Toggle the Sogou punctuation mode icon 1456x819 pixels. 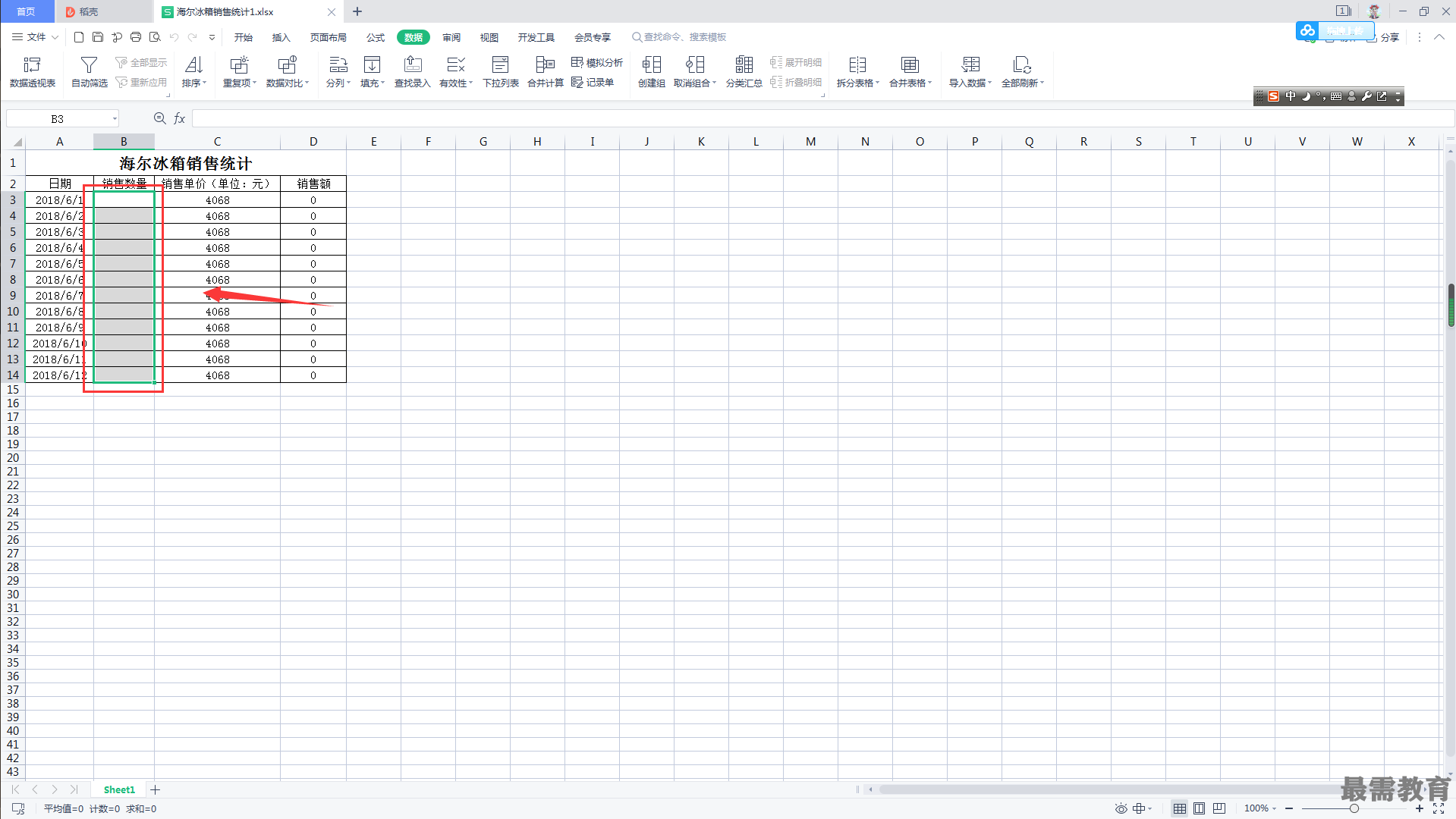tap(1321, 96)
